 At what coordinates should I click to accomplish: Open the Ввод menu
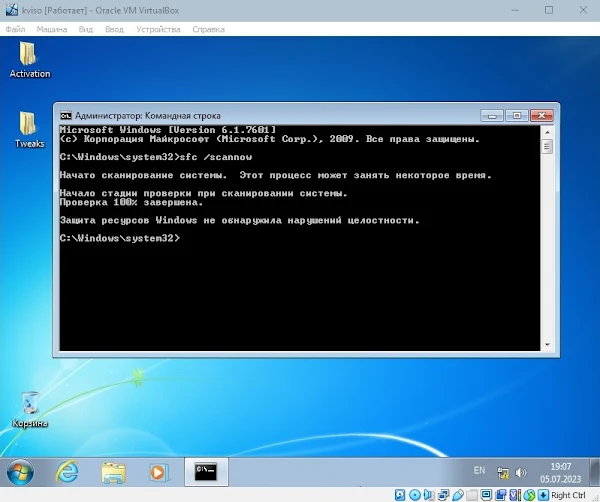pos(114,29)
